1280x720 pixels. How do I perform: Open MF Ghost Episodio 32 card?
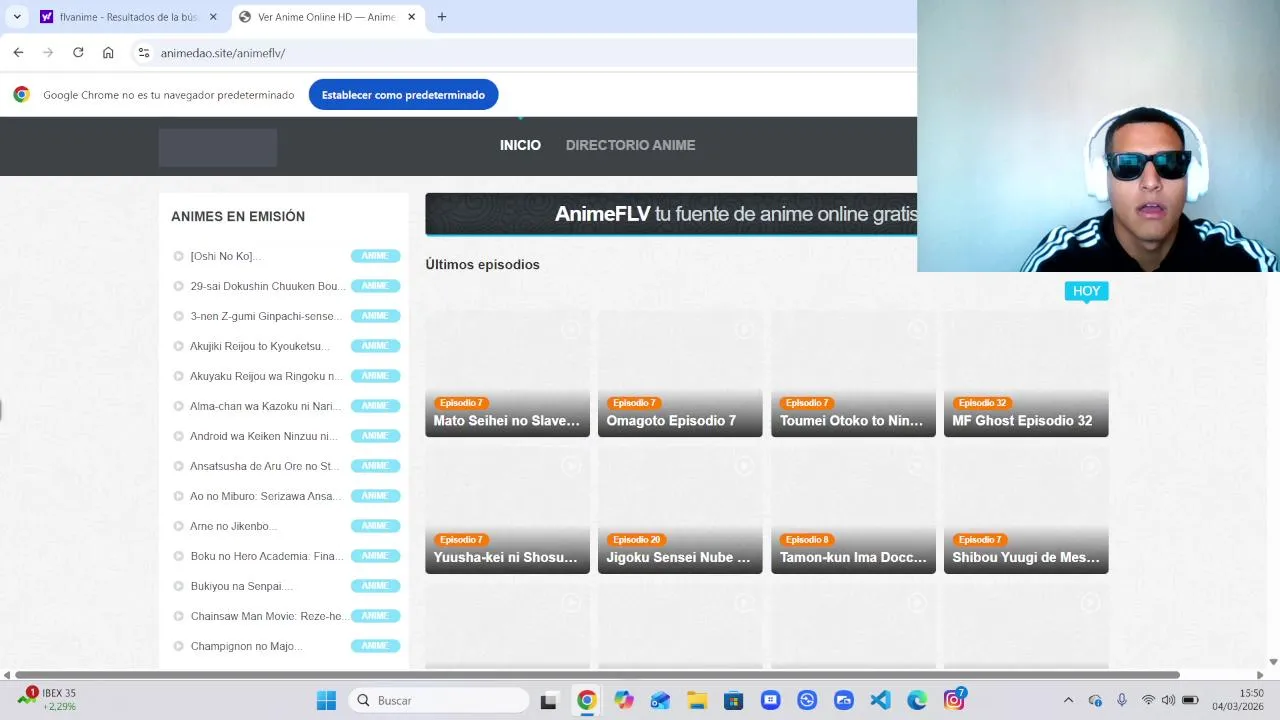click(x=1026, y=373)
